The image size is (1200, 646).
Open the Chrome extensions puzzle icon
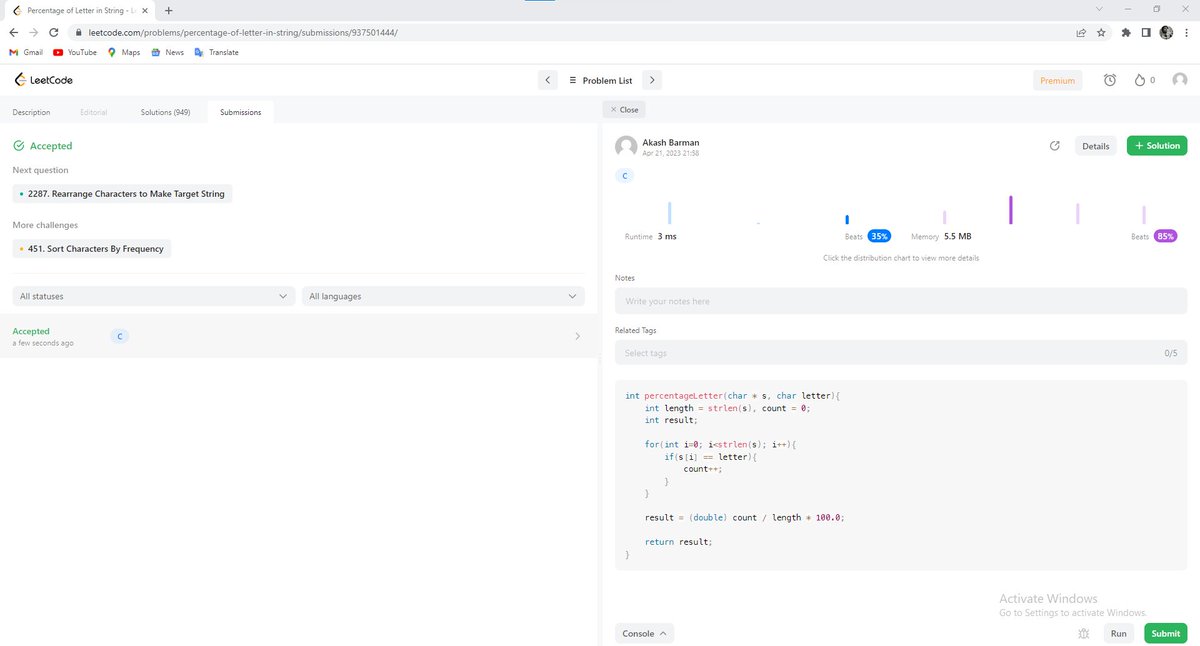pyautogui.click(x=1128, y=32)
